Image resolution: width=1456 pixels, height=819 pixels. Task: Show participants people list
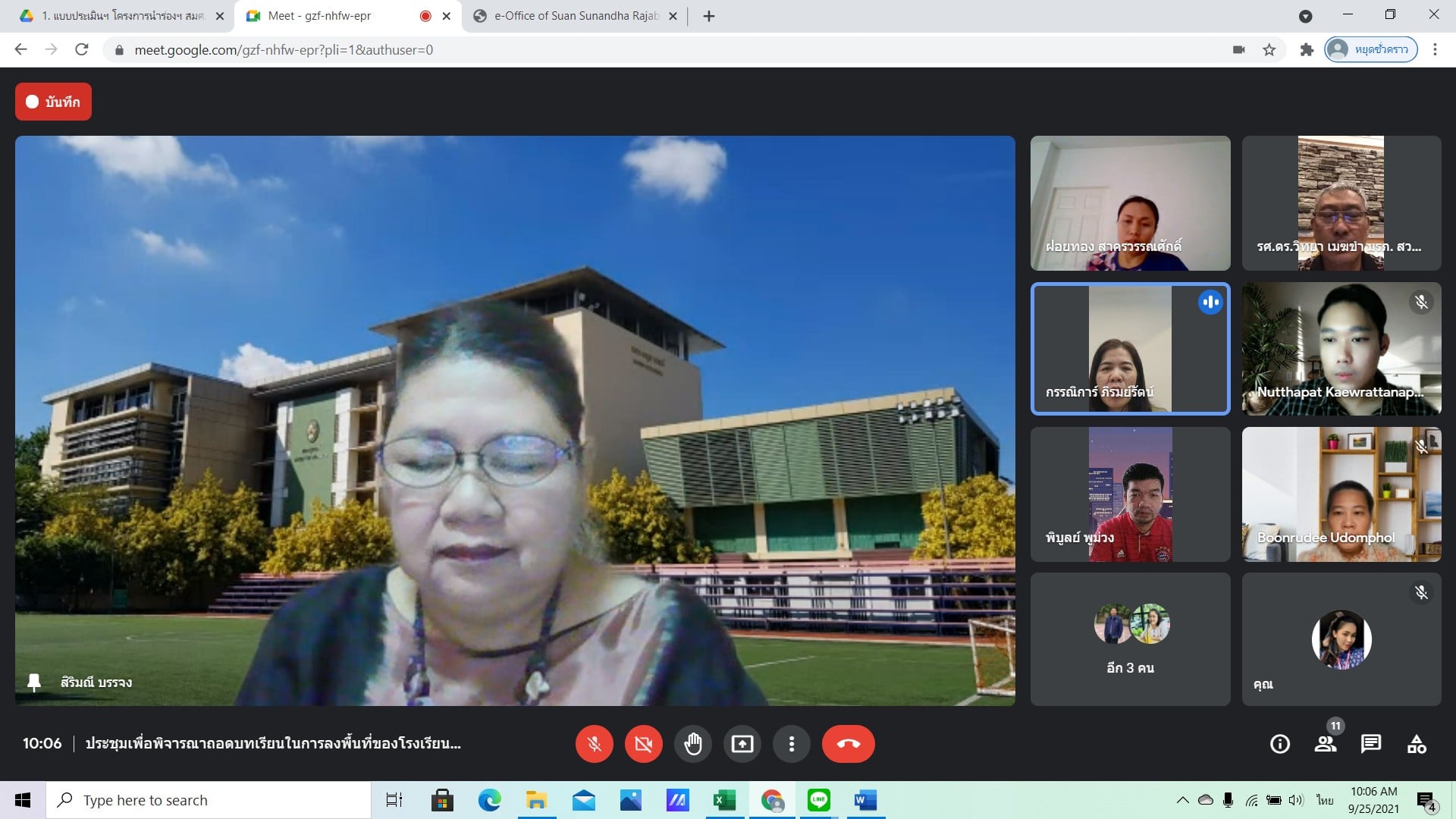click(1326, 744)
